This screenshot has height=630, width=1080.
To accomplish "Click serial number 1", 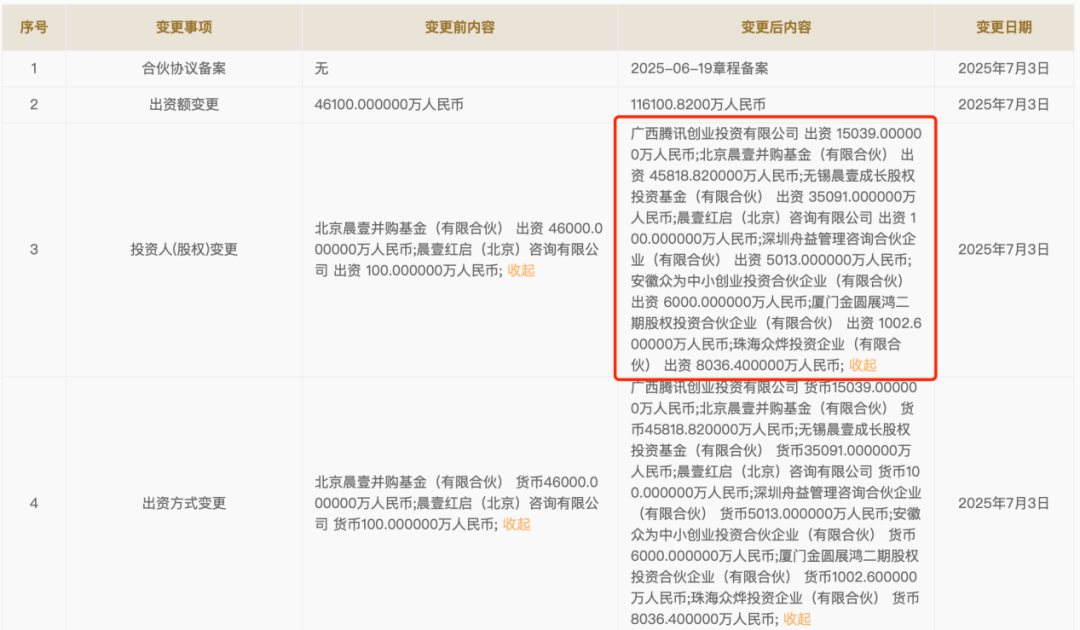I will [x=34, y=68].
